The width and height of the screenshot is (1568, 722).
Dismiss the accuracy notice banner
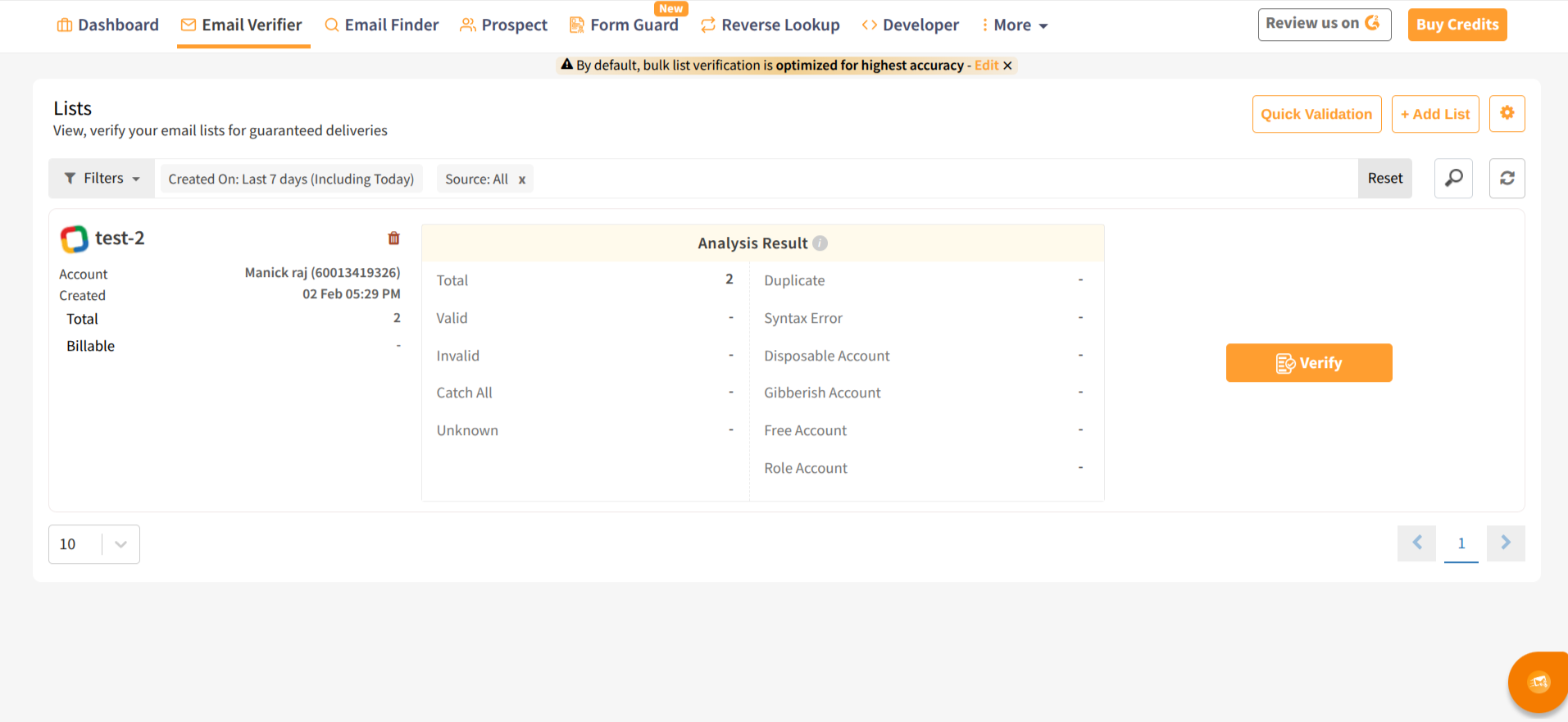1007,66
